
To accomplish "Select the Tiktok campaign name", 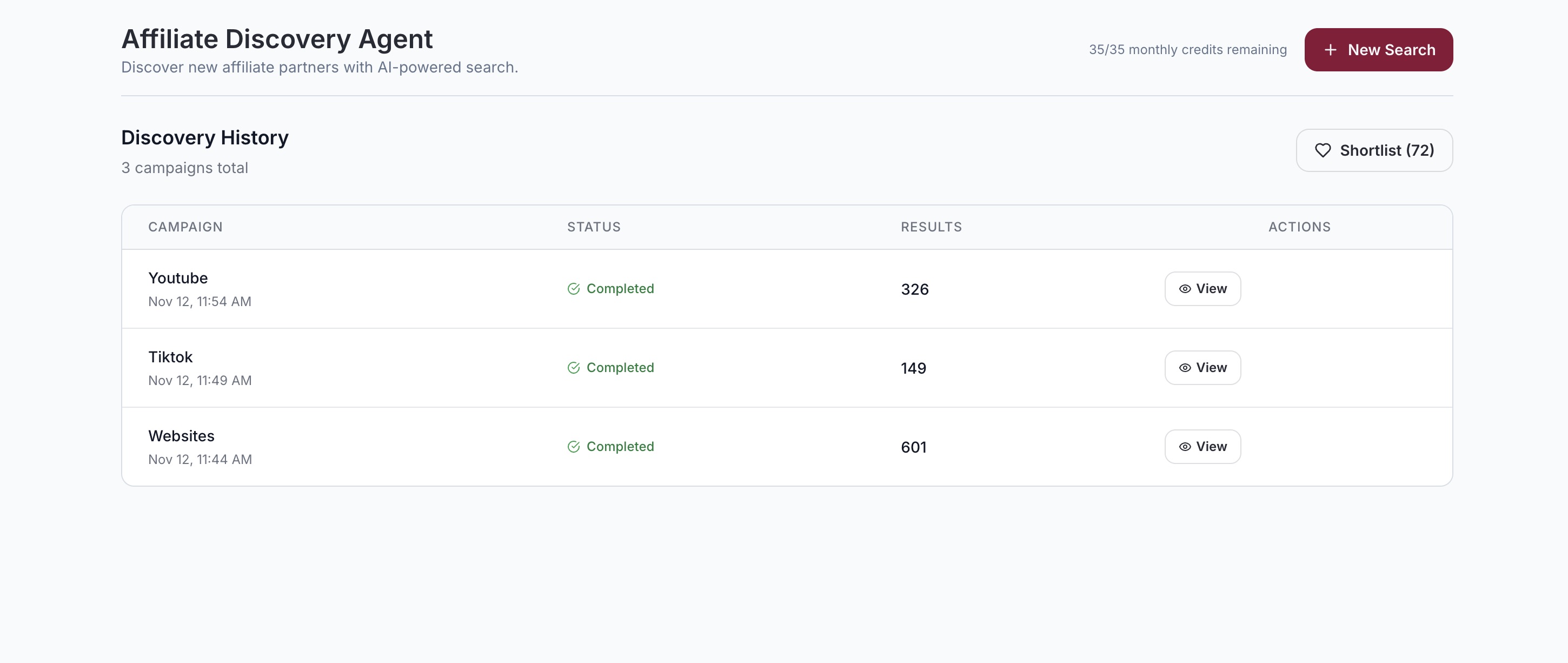I will [170, 357].
